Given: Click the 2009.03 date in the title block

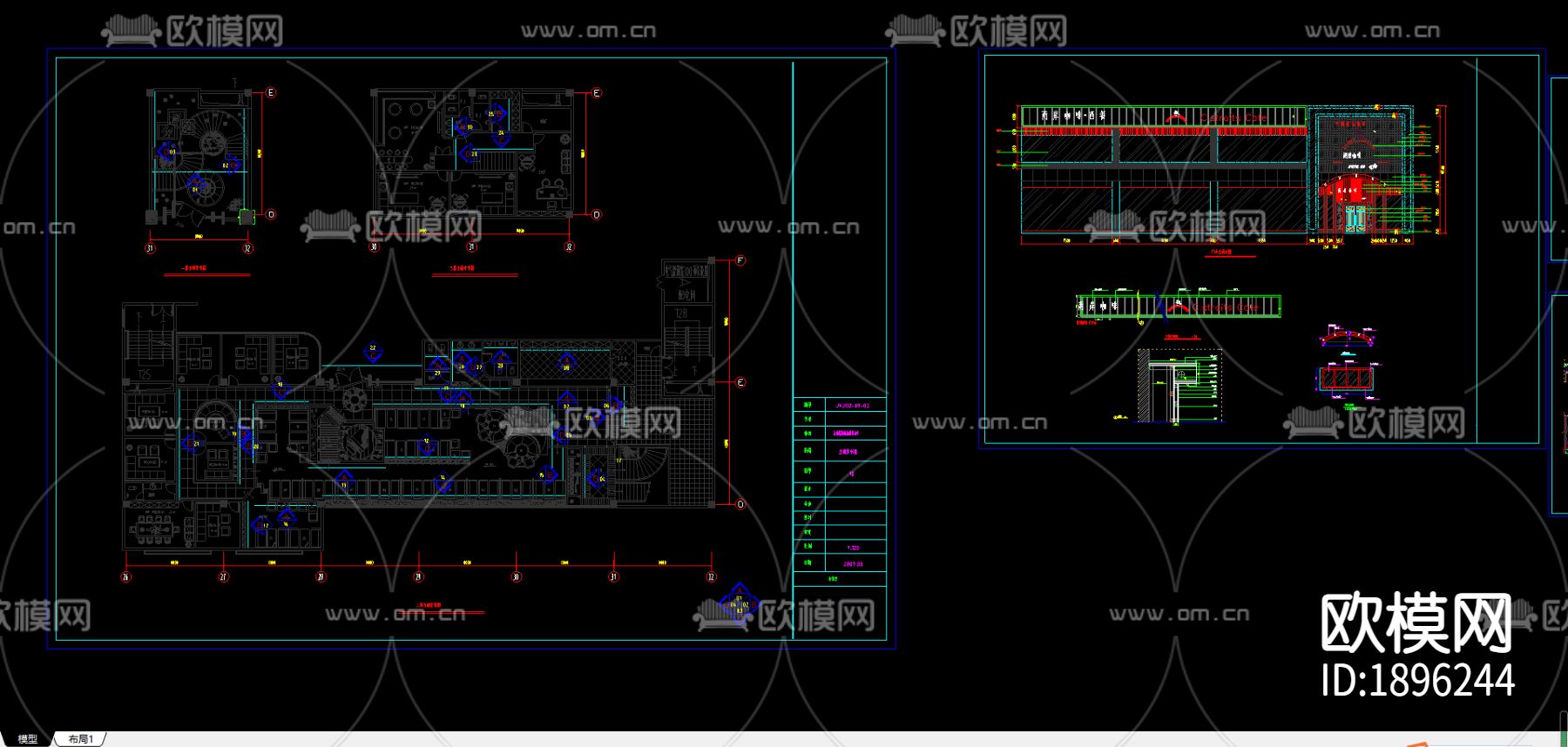Looking at the screenshot, I should 854,564.
